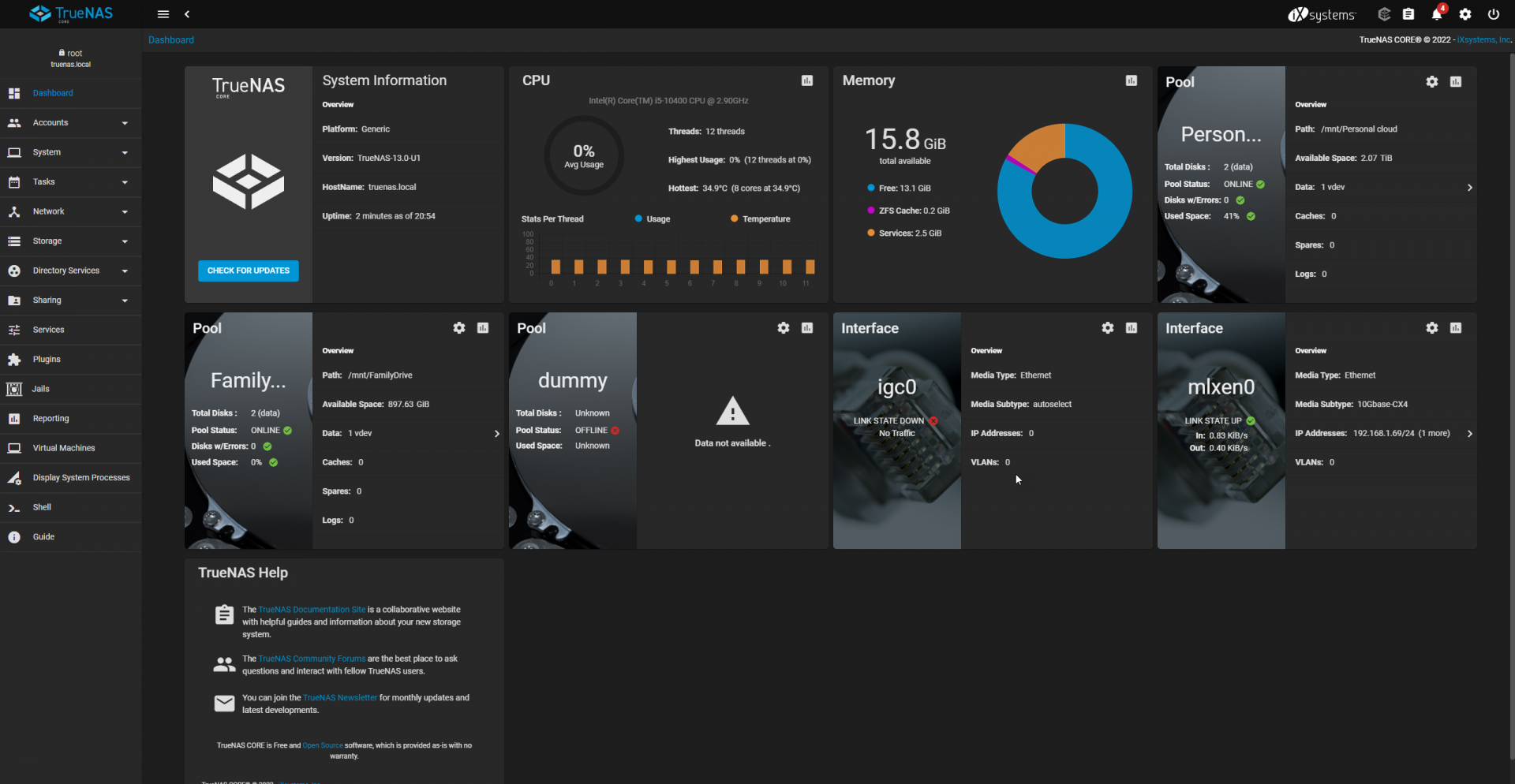This screenshot has height=784, width=1515.
Task: Expand Data vdev chevron for Personal pool
Action: [1469, 188]
